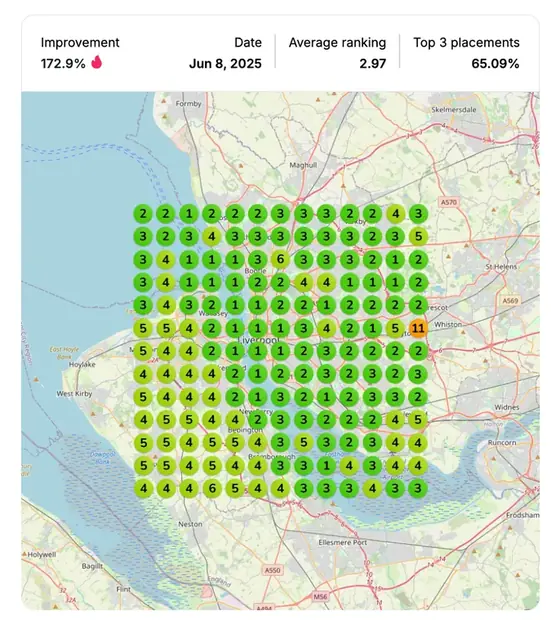Viewport: 551px width, 620px height.
Task: Click the St Helens map label
Action: [x=501, y=267]
